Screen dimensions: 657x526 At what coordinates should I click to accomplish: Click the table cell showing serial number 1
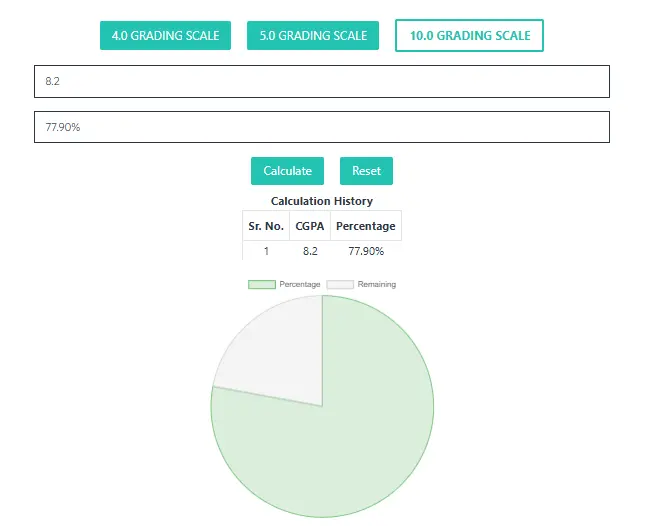(266, 251)
